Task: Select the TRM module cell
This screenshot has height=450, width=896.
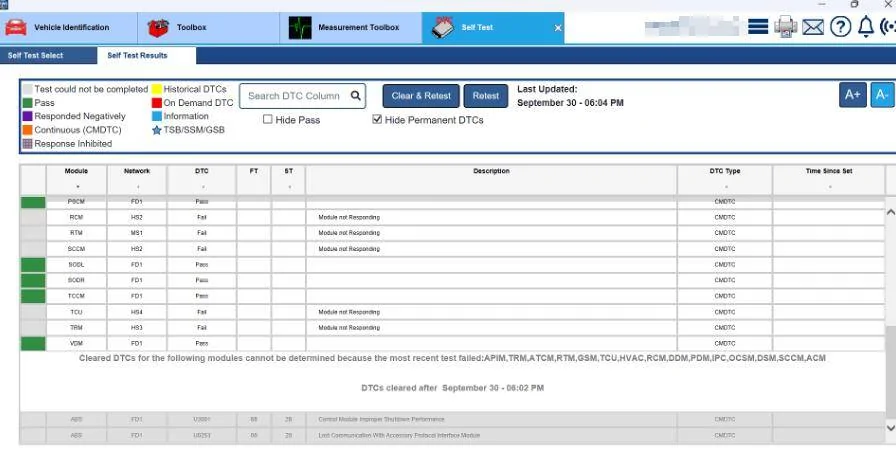Action: click(76, 328)
